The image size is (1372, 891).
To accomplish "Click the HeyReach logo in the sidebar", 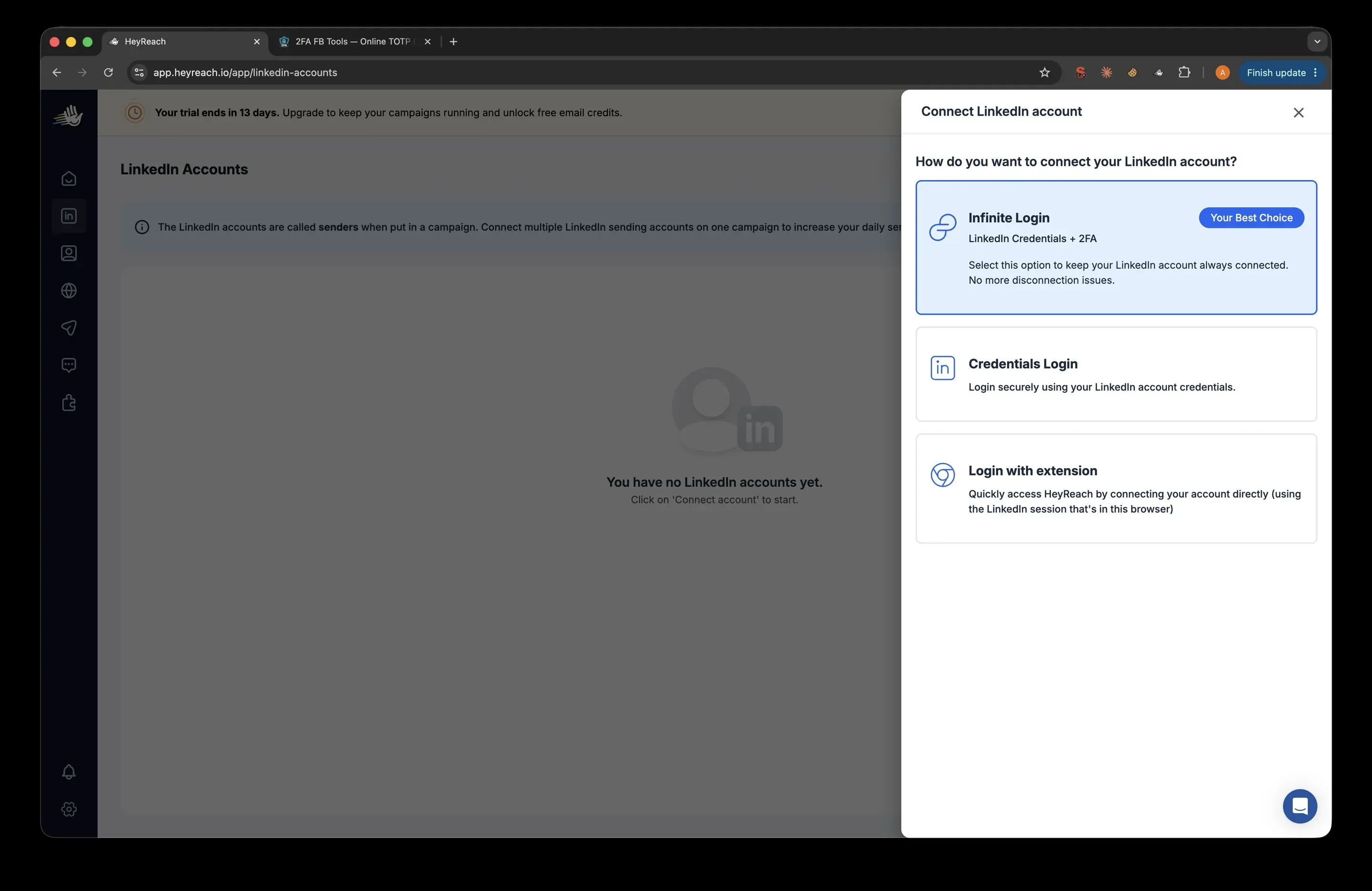I will [x=69, y=115].
